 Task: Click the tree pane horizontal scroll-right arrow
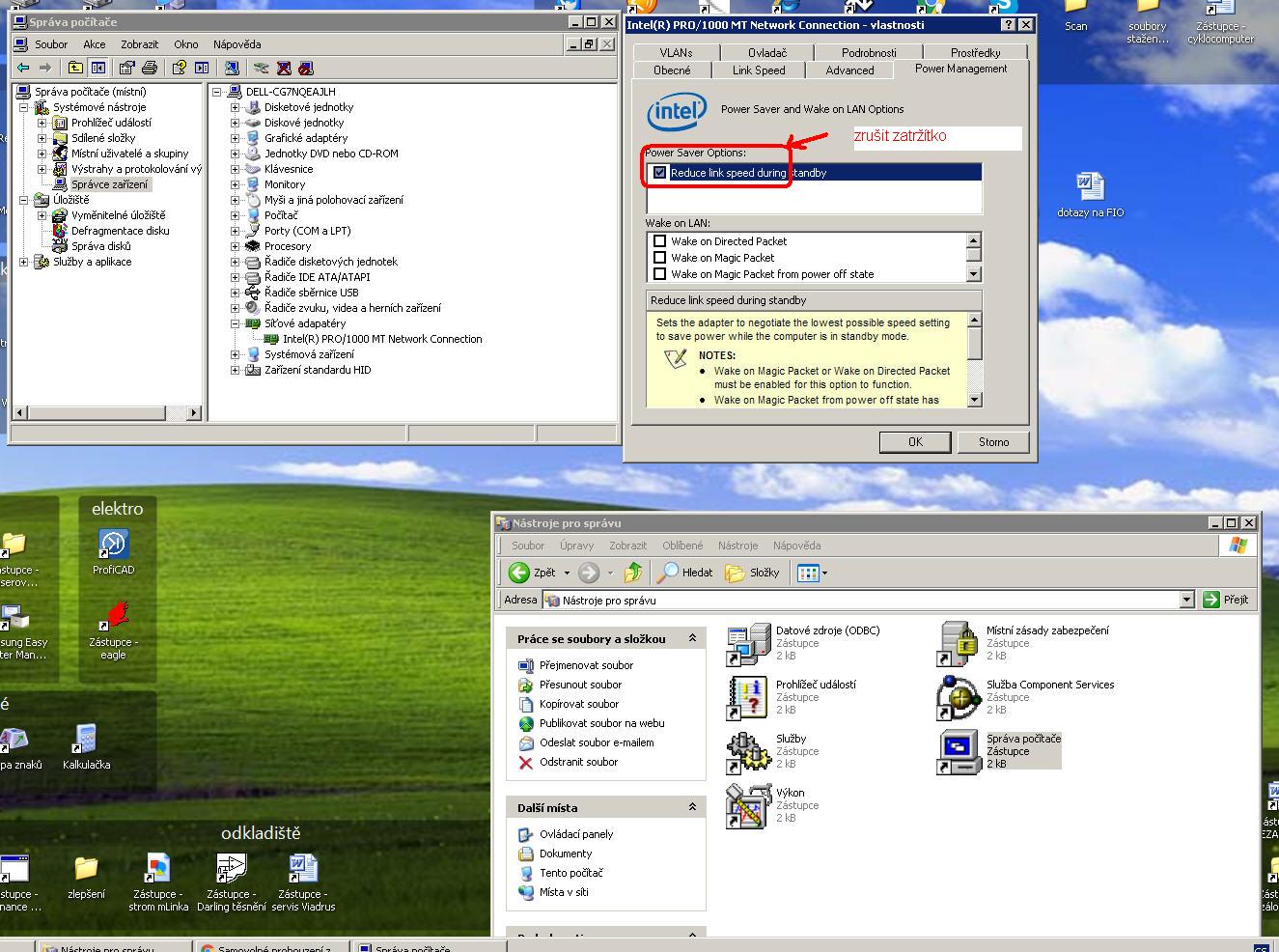coord(193,413)
